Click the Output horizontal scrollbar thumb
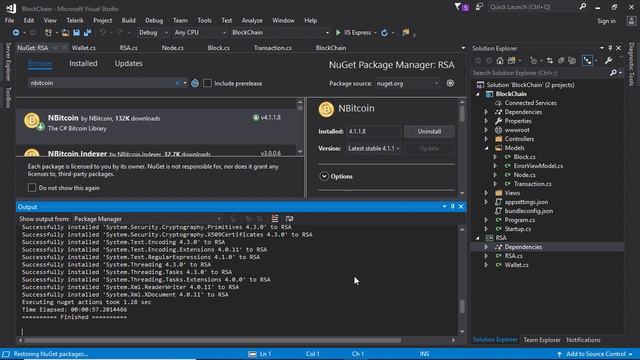 point(212,340)
